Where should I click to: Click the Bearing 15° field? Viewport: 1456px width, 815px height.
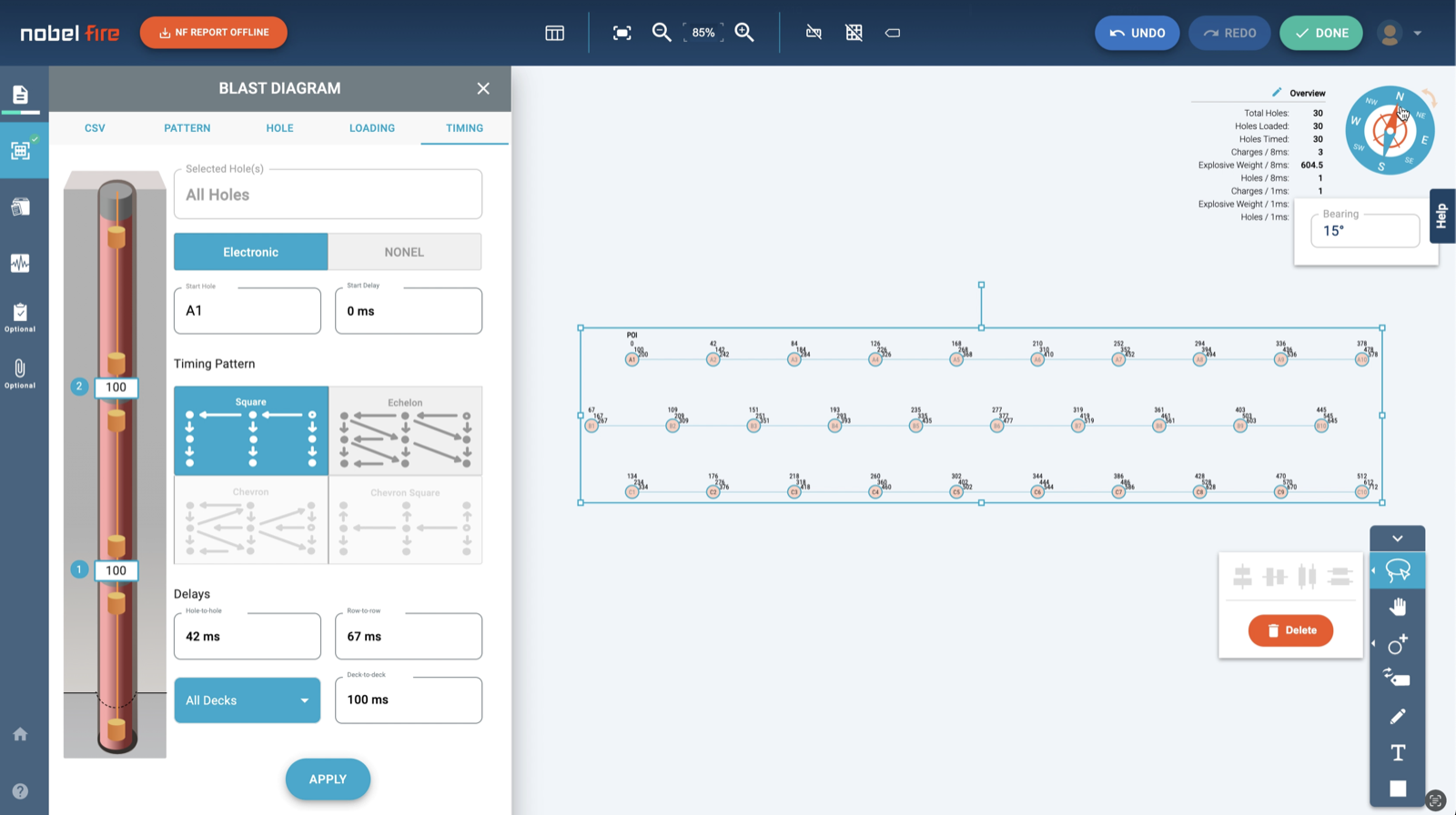coord(1365,230)
